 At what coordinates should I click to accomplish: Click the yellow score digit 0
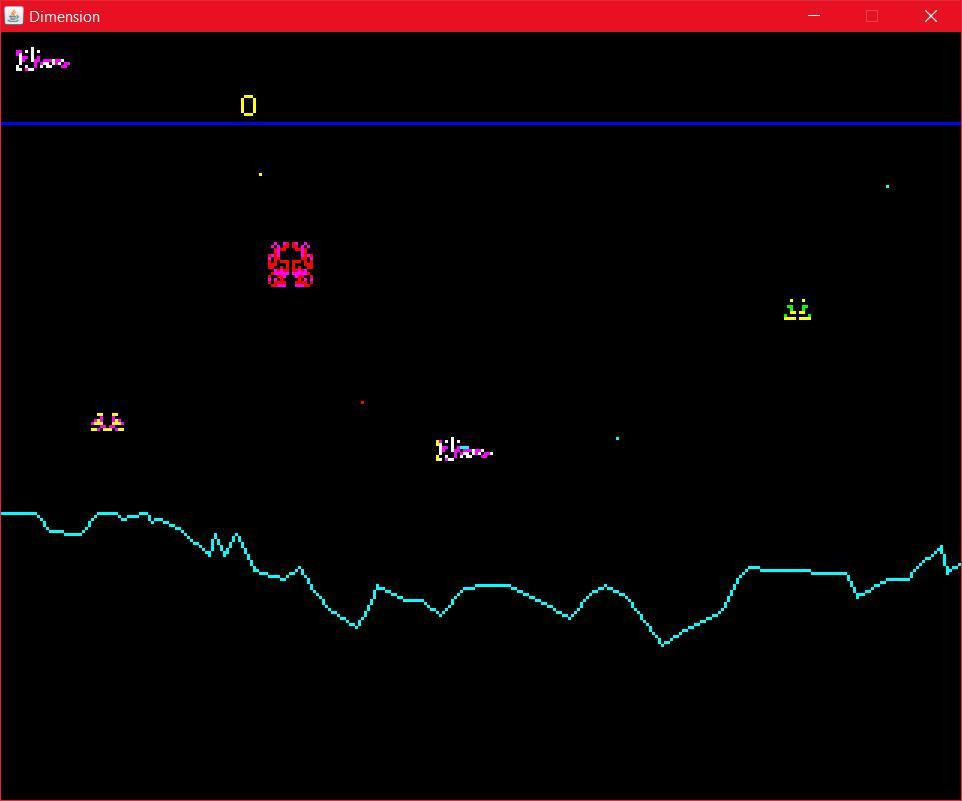248,105
